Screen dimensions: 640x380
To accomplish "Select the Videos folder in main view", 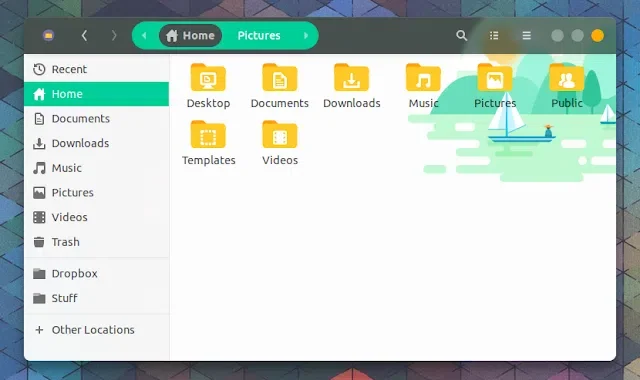I will [x=280, y=135].
